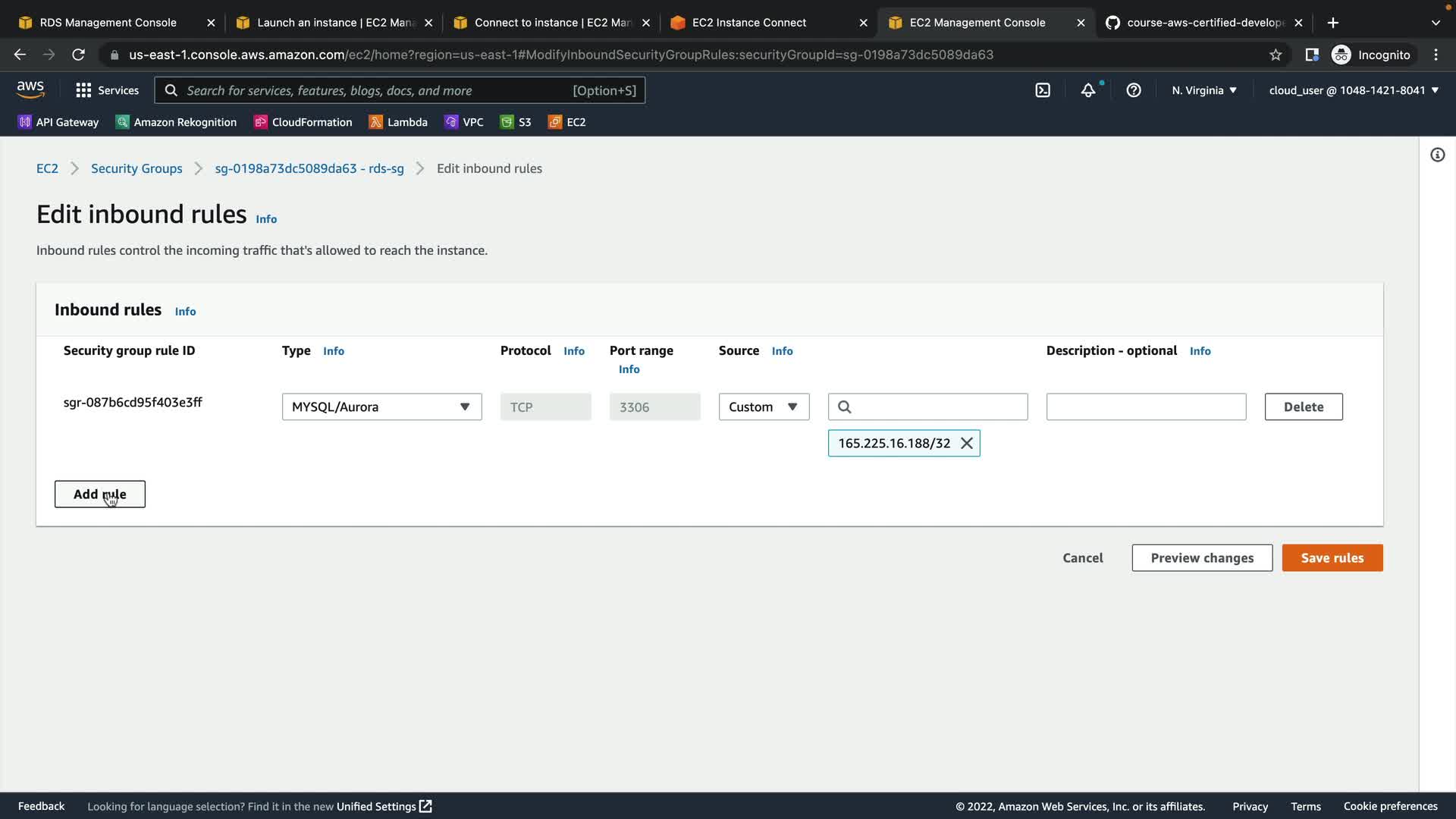Viewport: 1456px width, 819px height.
Task: Open the Lambda shortcut in favorites bar
Action: 398,122
